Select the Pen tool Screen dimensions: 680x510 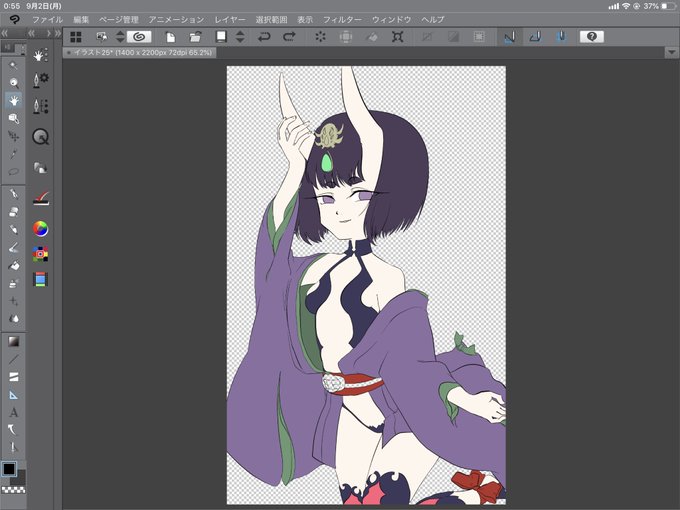coord(13,193)
